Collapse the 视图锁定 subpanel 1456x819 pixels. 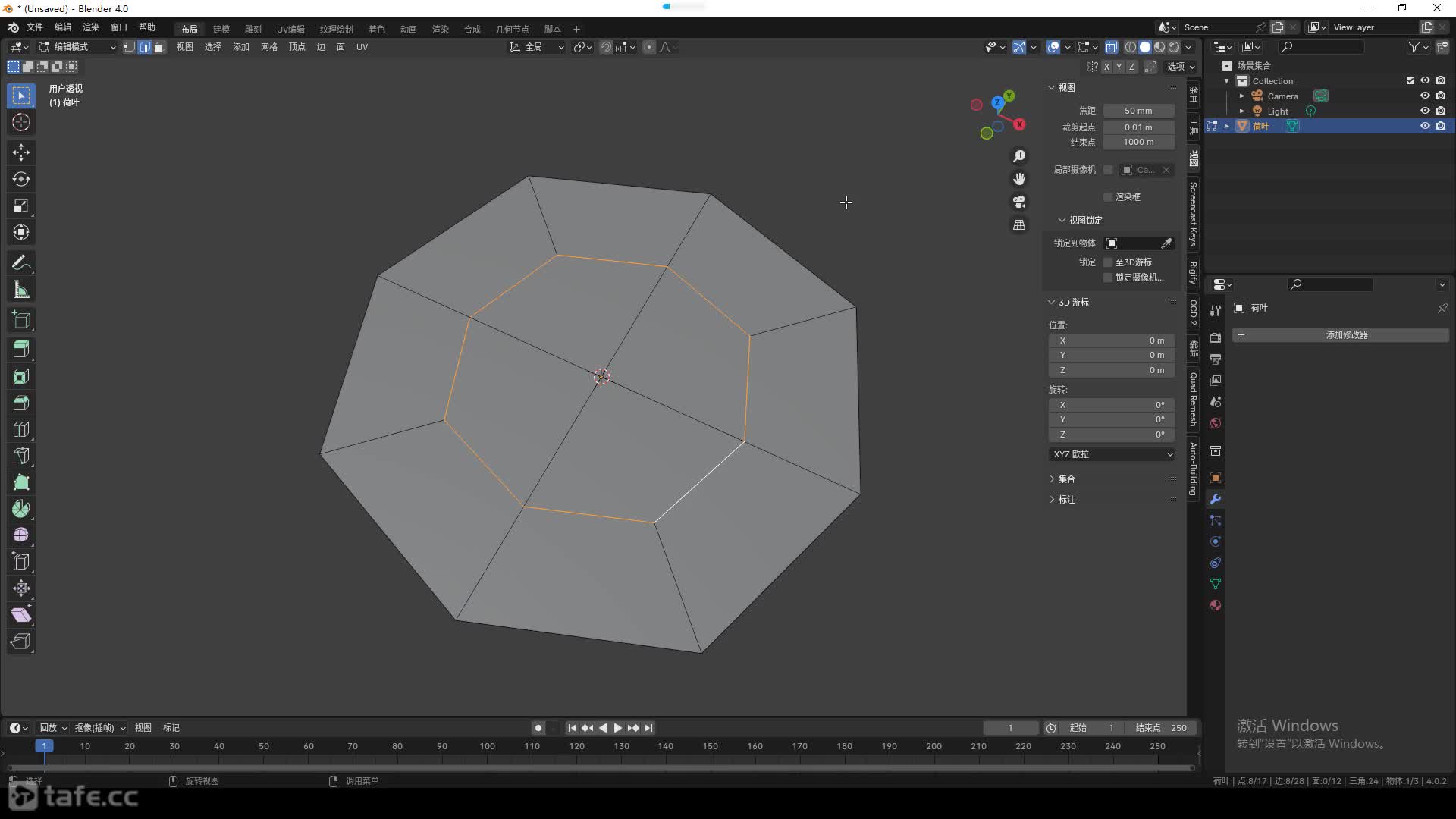click(x=1062, y=221)
